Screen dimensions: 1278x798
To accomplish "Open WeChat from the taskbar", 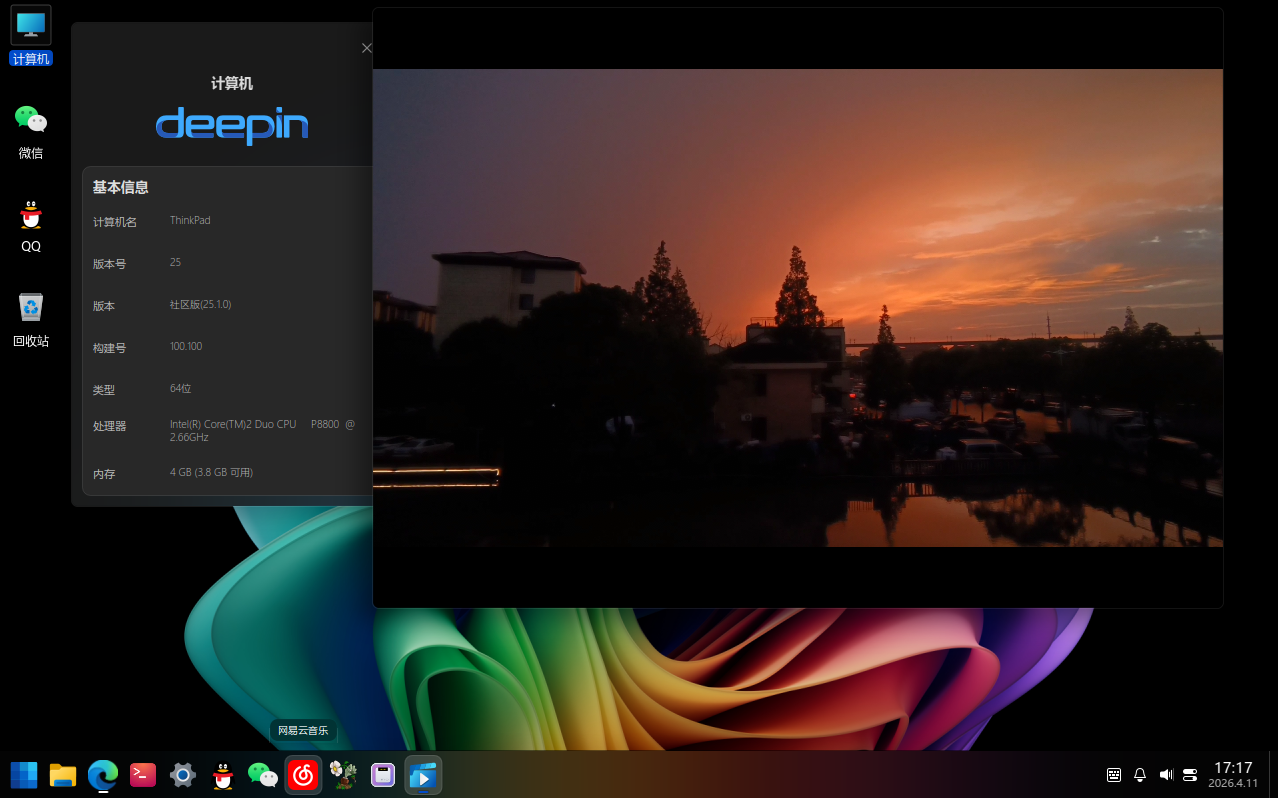I will pyautogui.click(x=263, y=775).
